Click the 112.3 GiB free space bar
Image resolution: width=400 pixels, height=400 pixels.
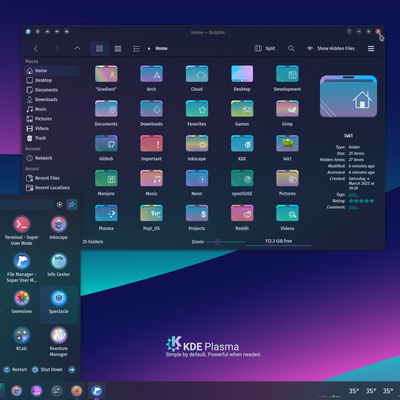(279, 242)
